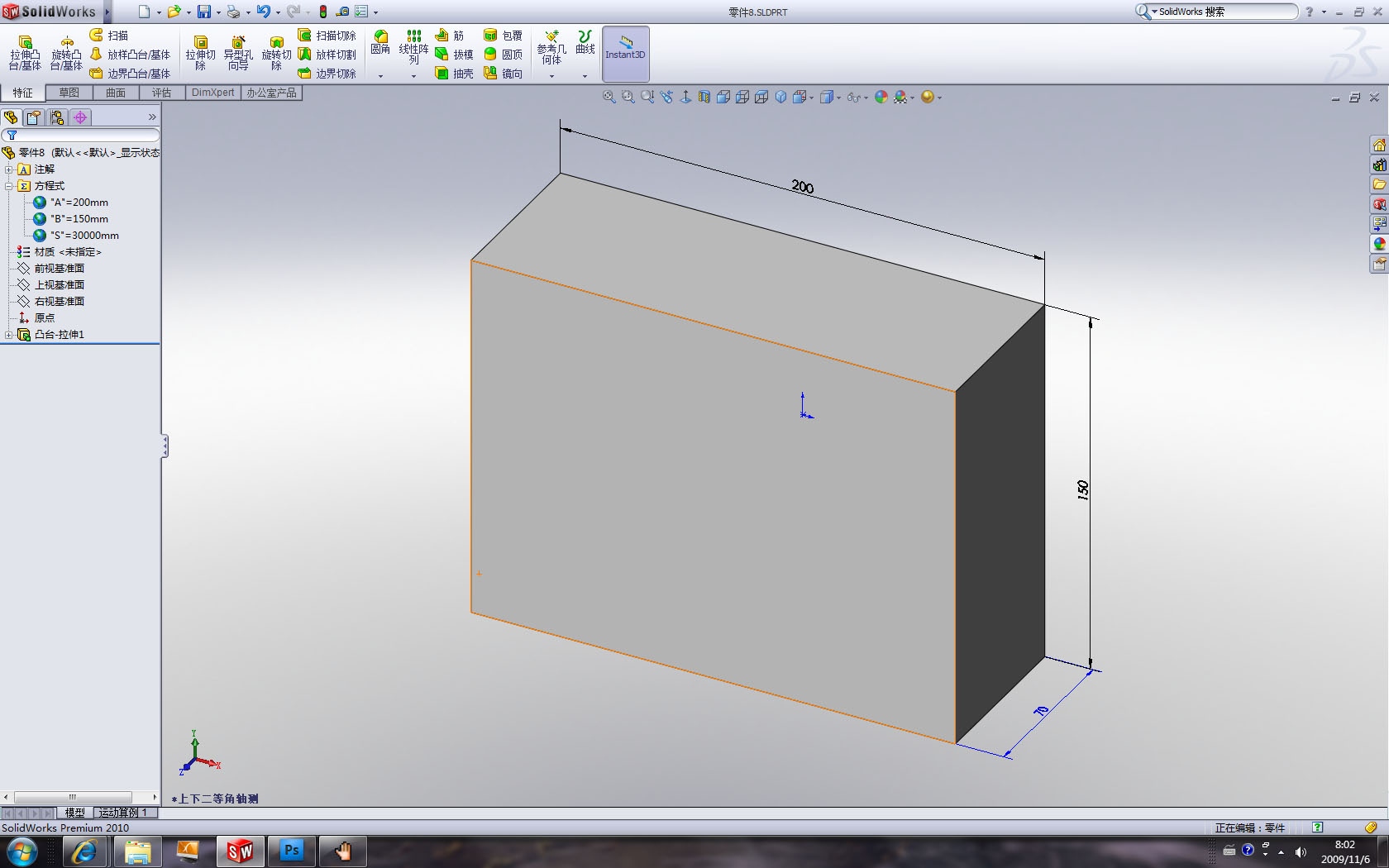Select the "A"=200mm equation entry

click(70, 203)
